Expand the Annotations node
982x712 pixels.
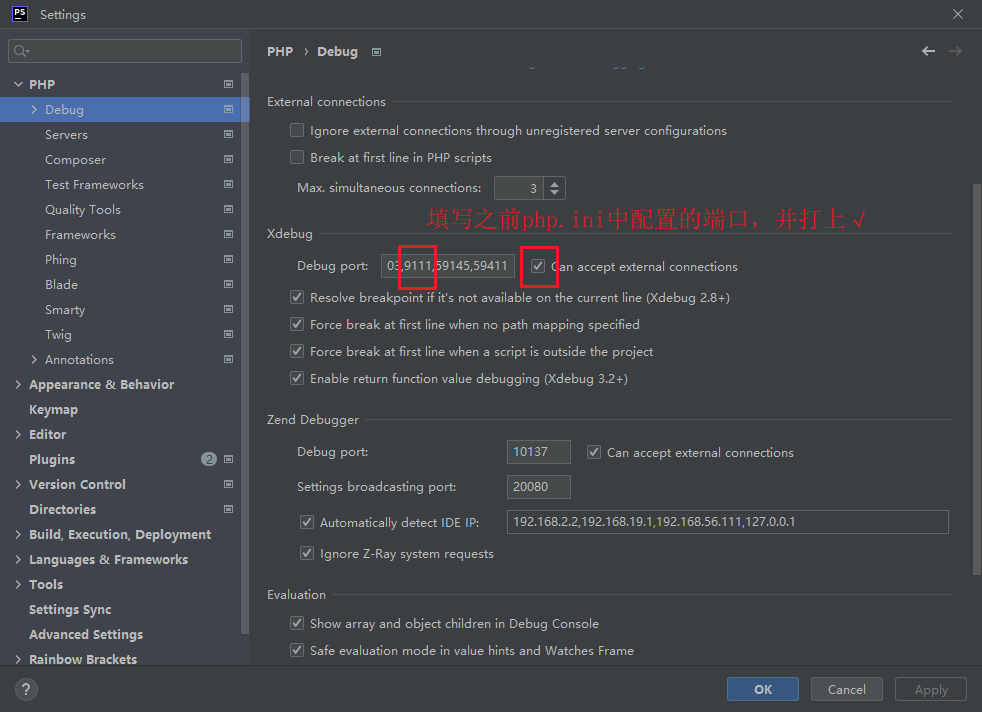pyautogui.click(x=34, y=359)
